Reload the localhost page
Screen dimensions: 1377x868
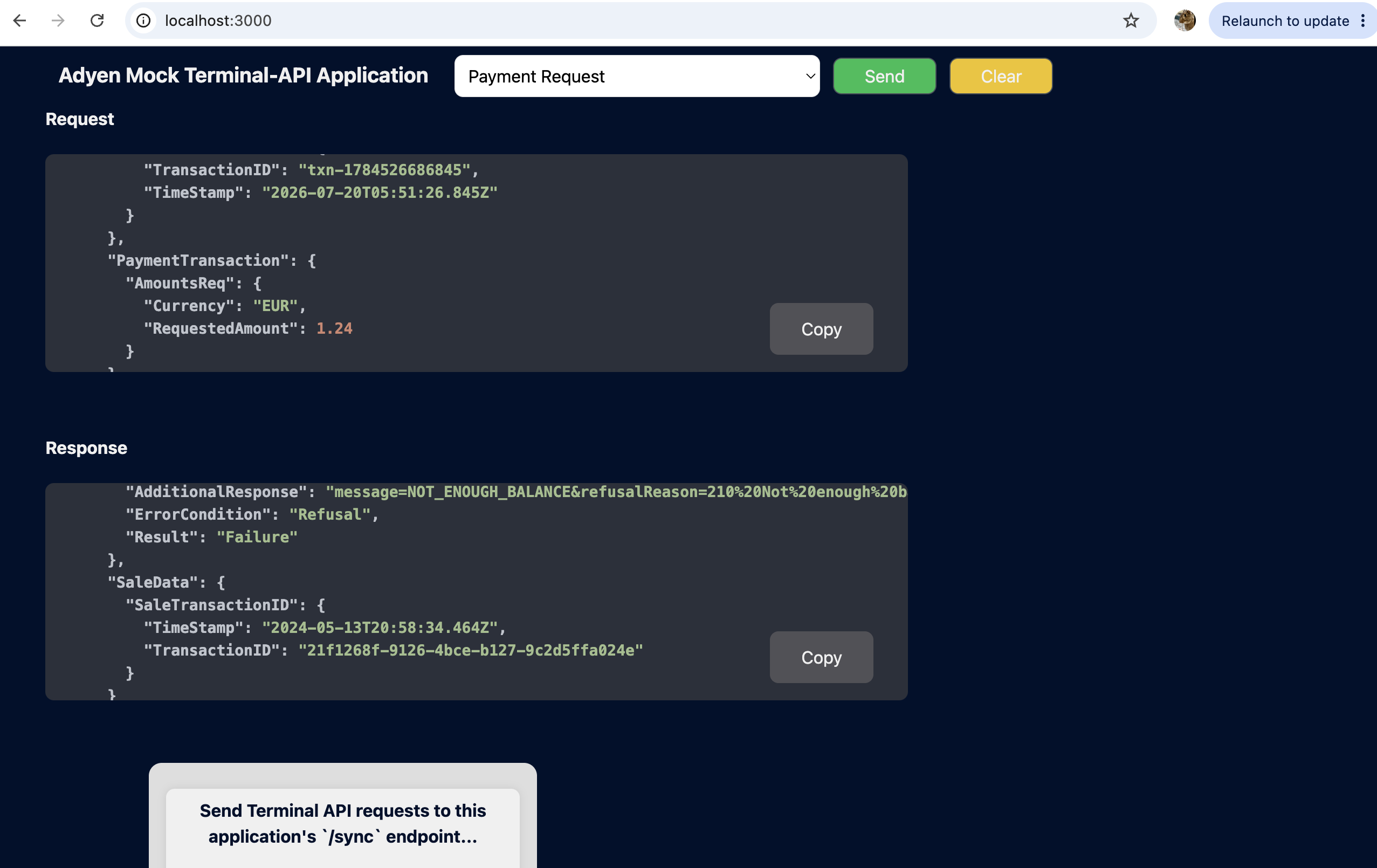[97, 20]
